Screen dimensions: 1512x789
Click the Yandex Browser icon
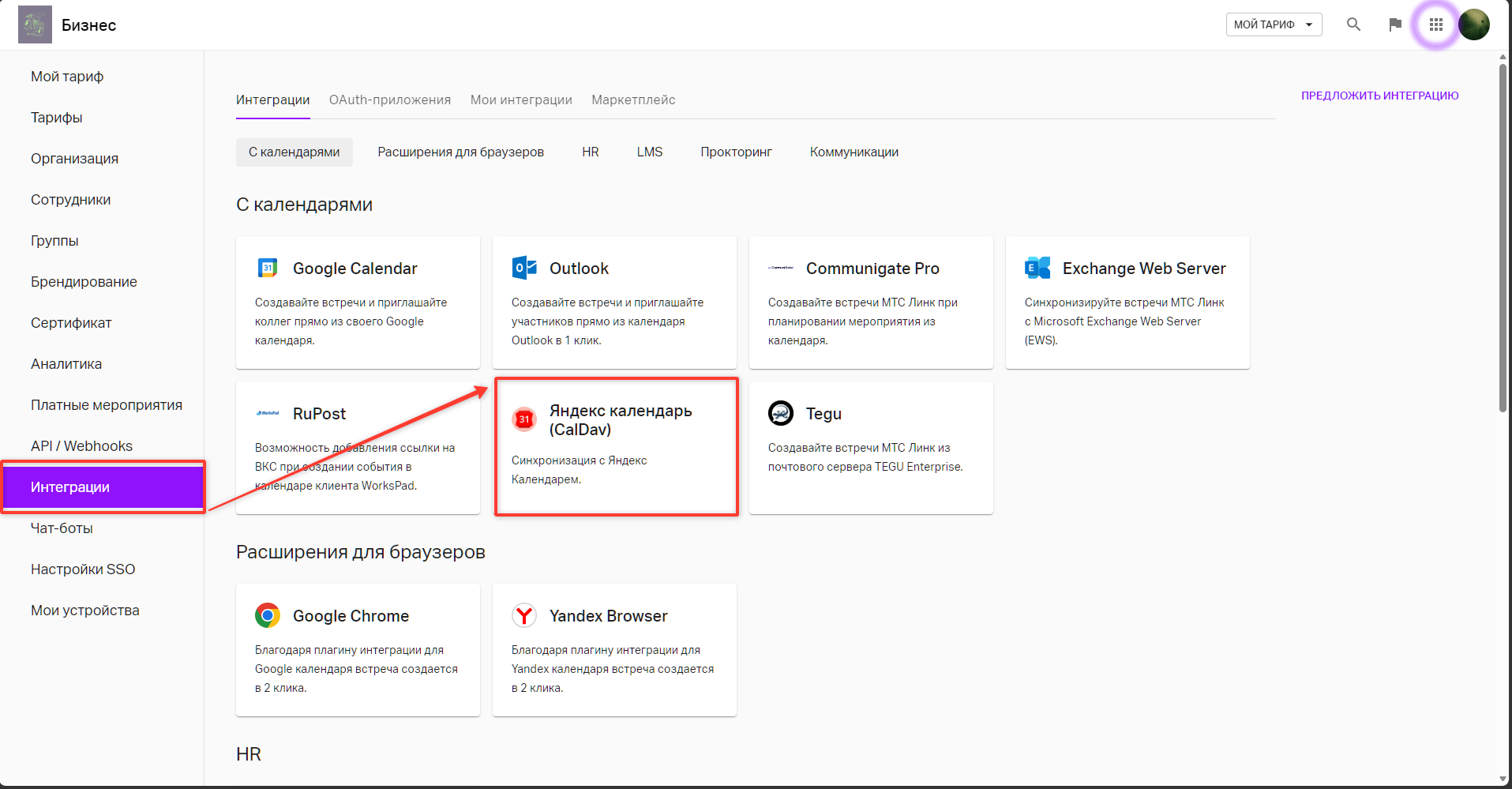524,615
